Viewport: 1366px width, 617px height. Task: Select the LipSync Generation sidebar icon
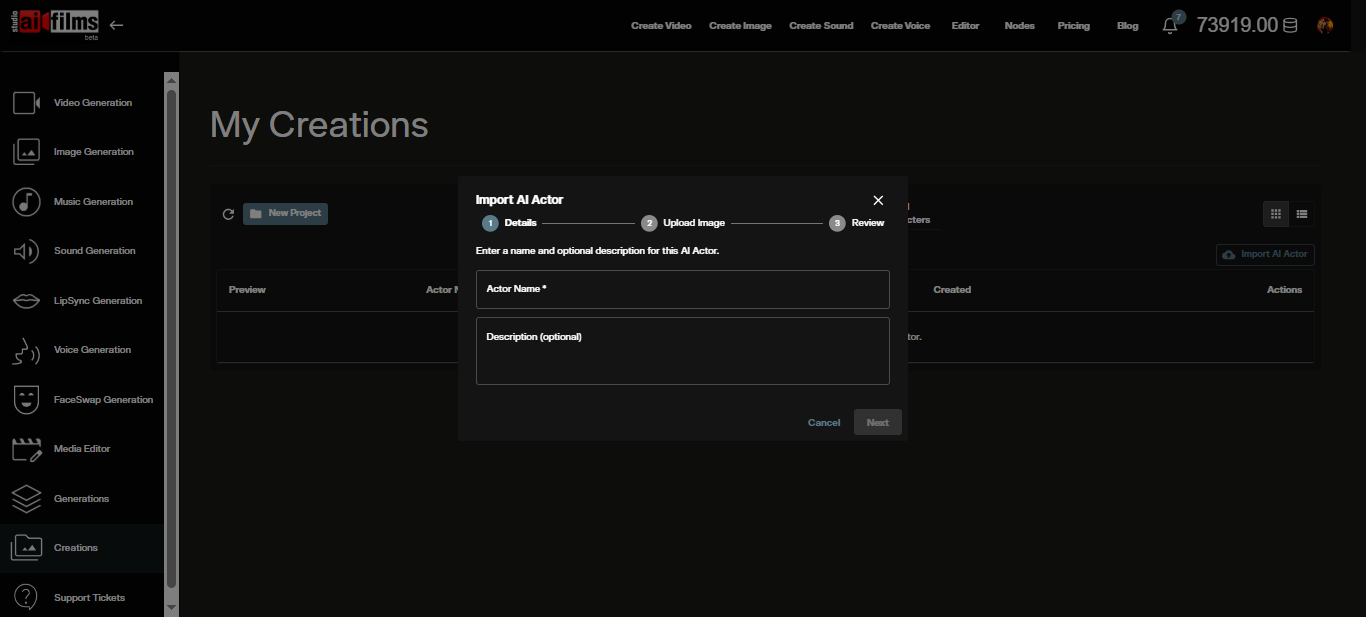pyautogui.click(x=24, y=300)
